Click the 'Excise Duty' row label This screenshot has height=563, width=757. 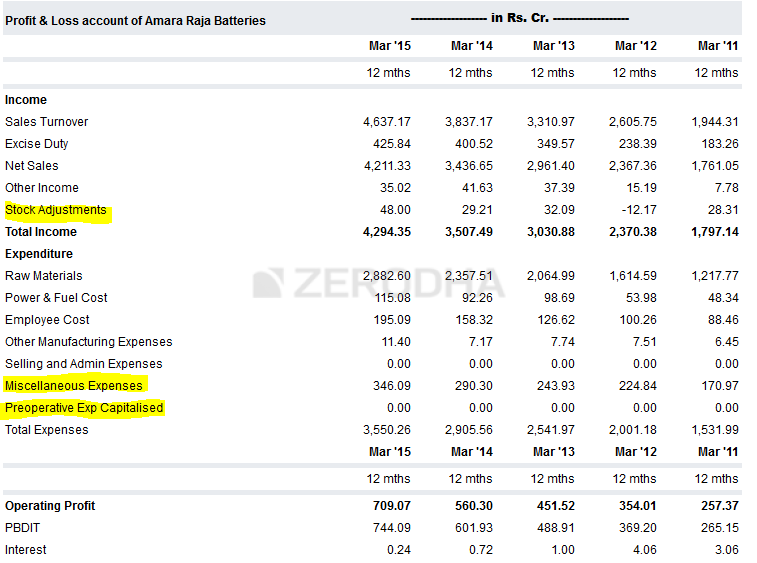coord(37,144)
